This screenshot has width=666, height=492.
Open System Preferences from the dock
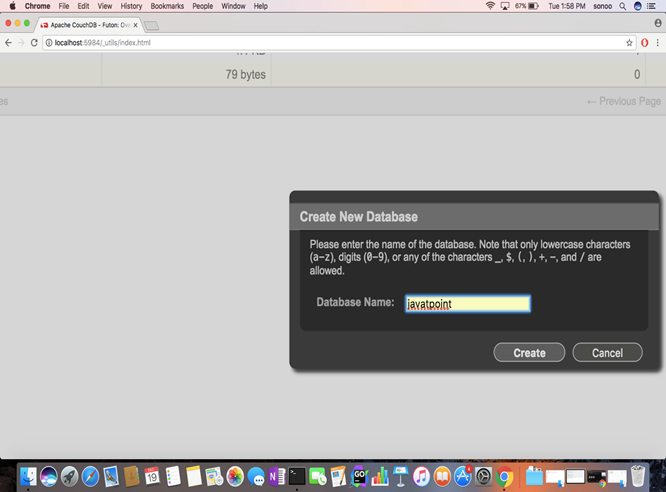483,476
